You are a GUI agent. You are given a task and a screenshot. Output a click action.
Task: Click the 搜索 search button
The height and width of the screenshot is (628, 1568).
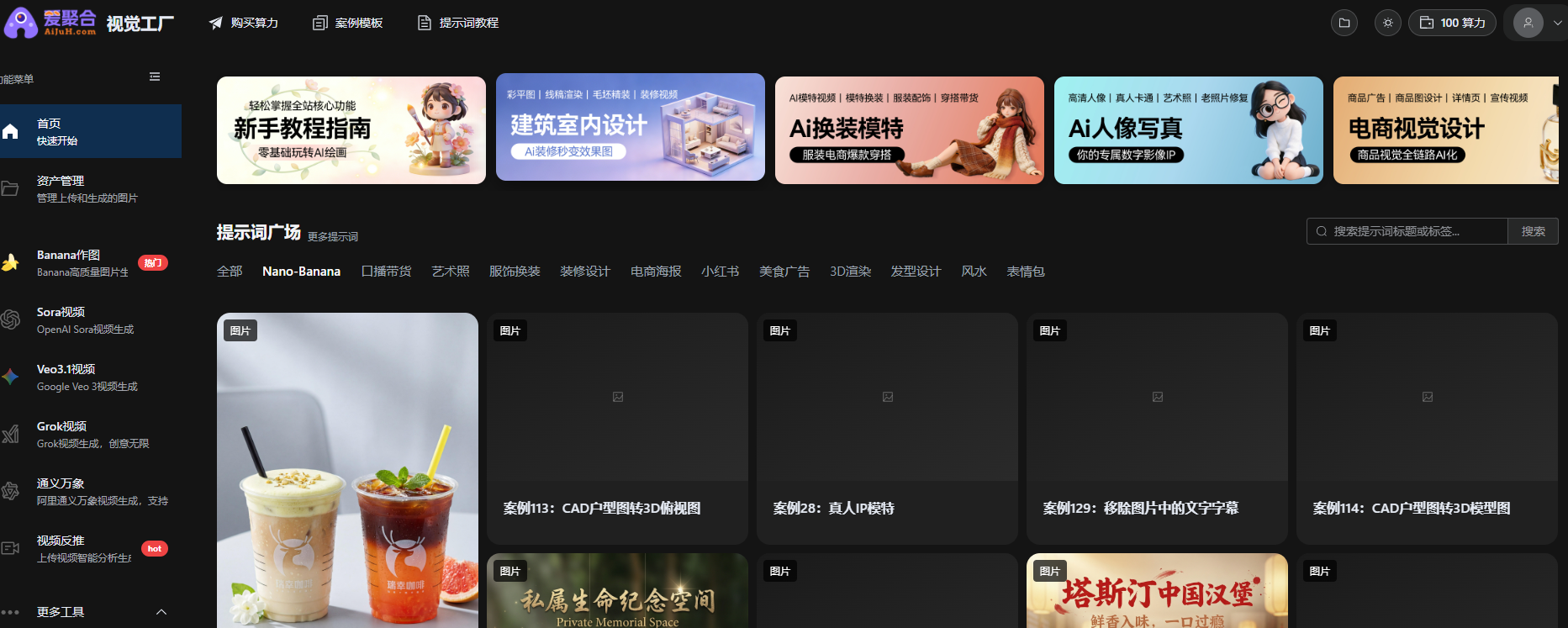(x=1533, y=231)
